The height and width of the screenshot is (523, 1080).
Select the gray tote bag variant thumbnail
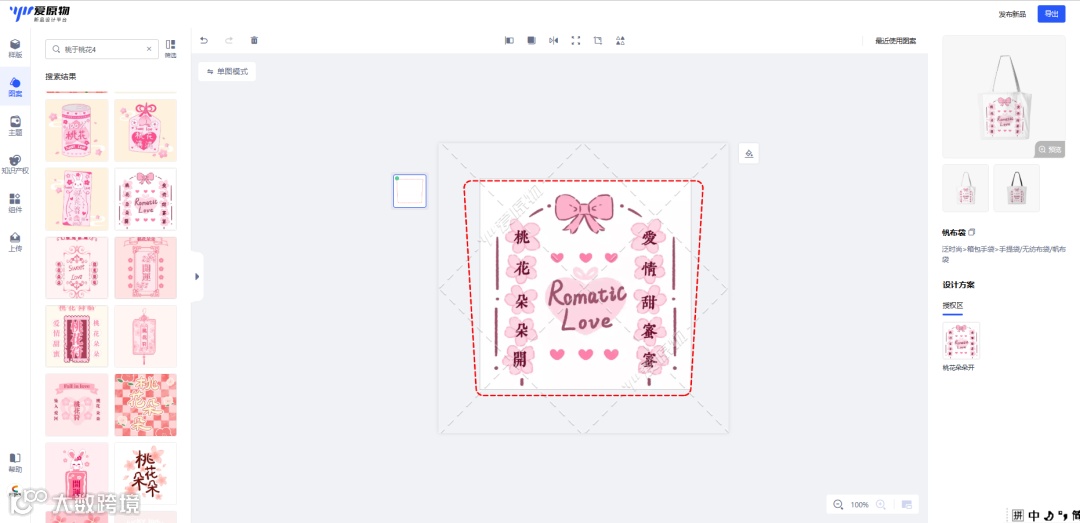point(1017,188)
